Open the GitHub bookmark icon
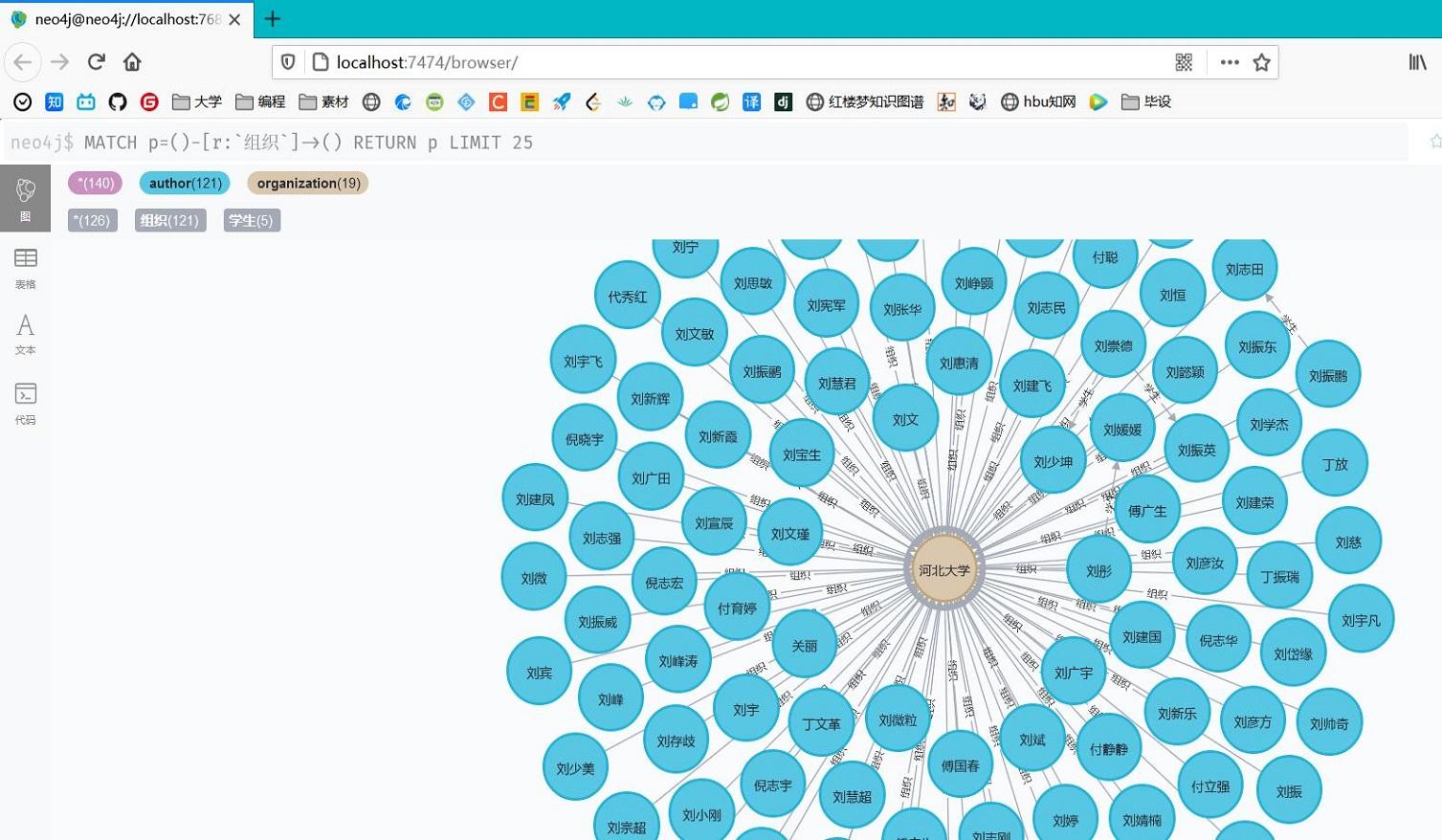Viewport: 1442px width, 840px height. (118, 101)
